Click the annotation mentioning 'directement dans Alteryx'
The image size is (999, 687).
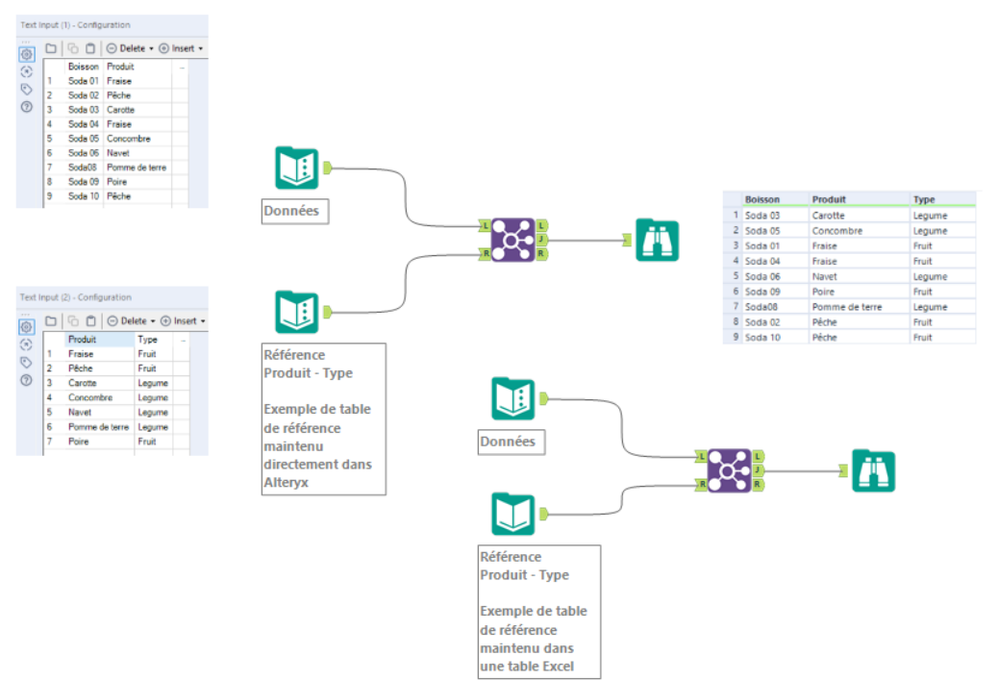click(x=324, y=419)
